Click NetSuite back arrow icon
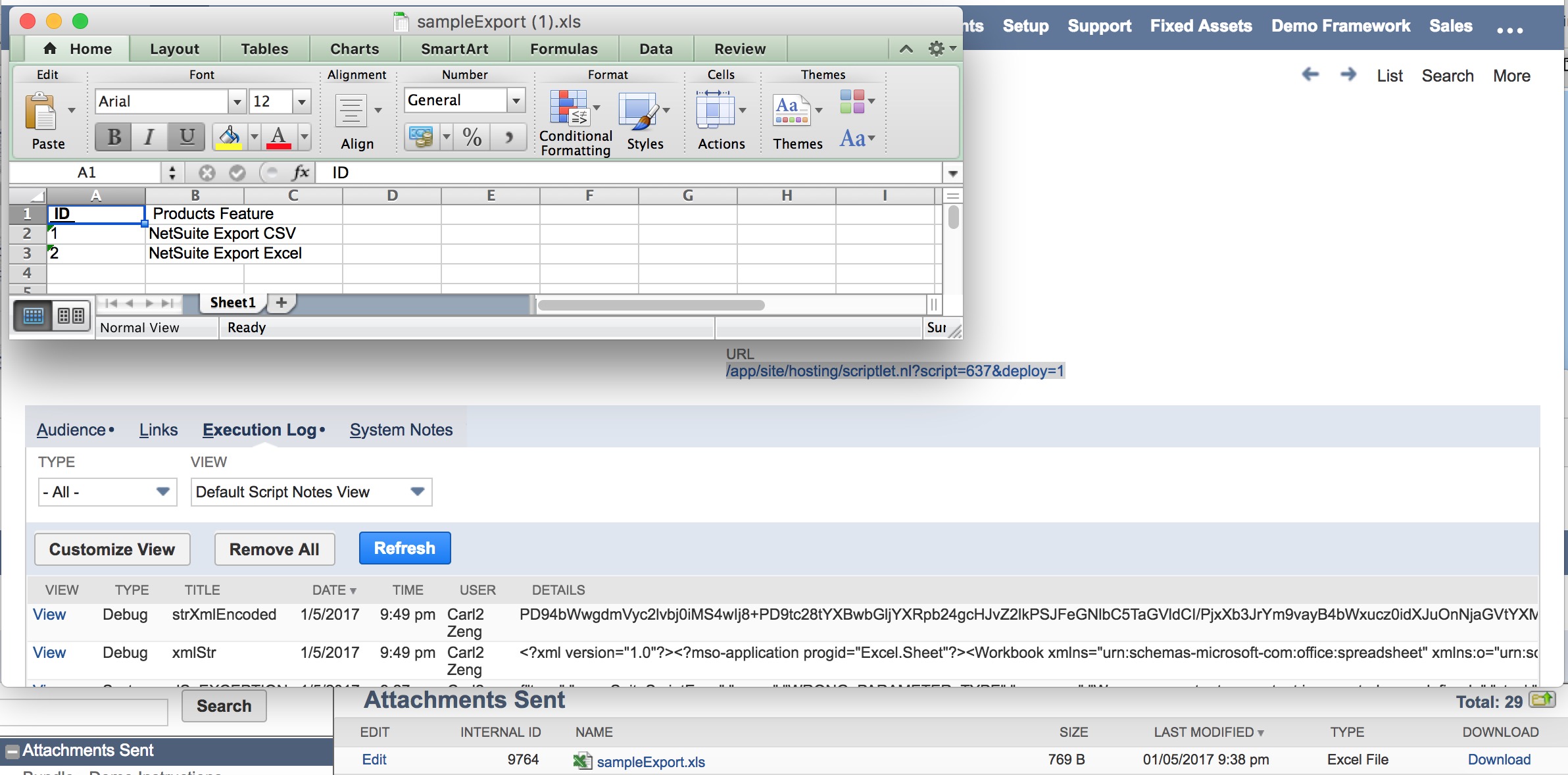Viewport: 1568px width, 775px height. [x=1310, y=74]
